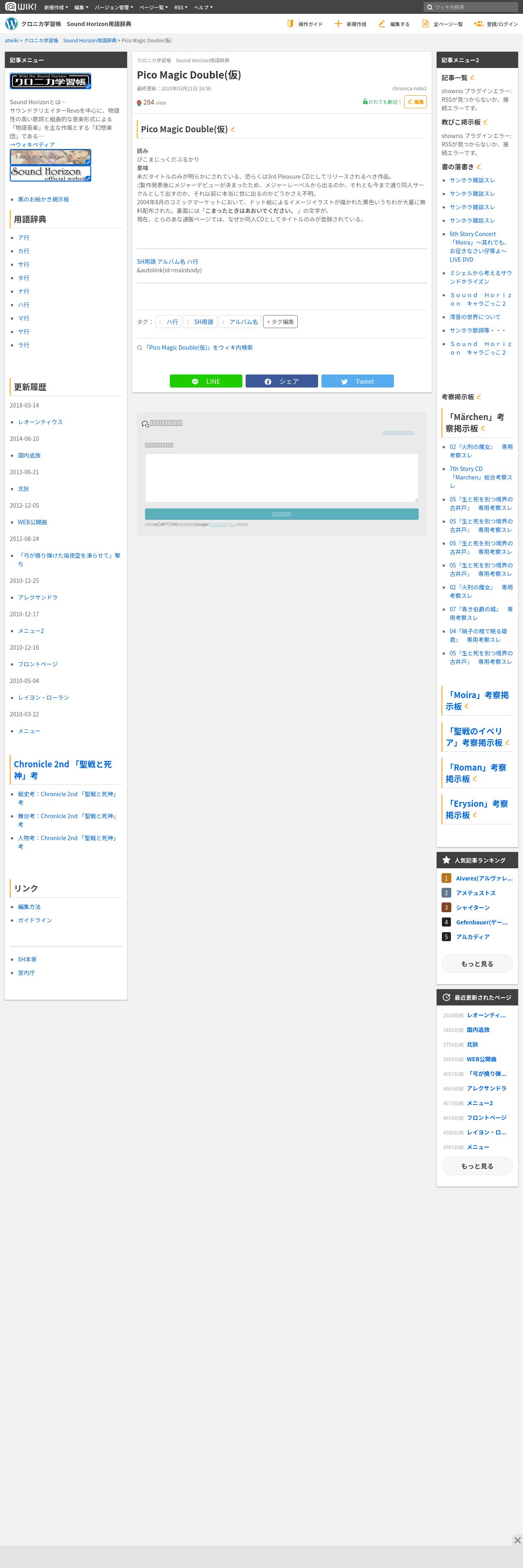Click the Tweet button
Image resolution: width=523 pixels, height=1568 pixels.
pos(357,381)
